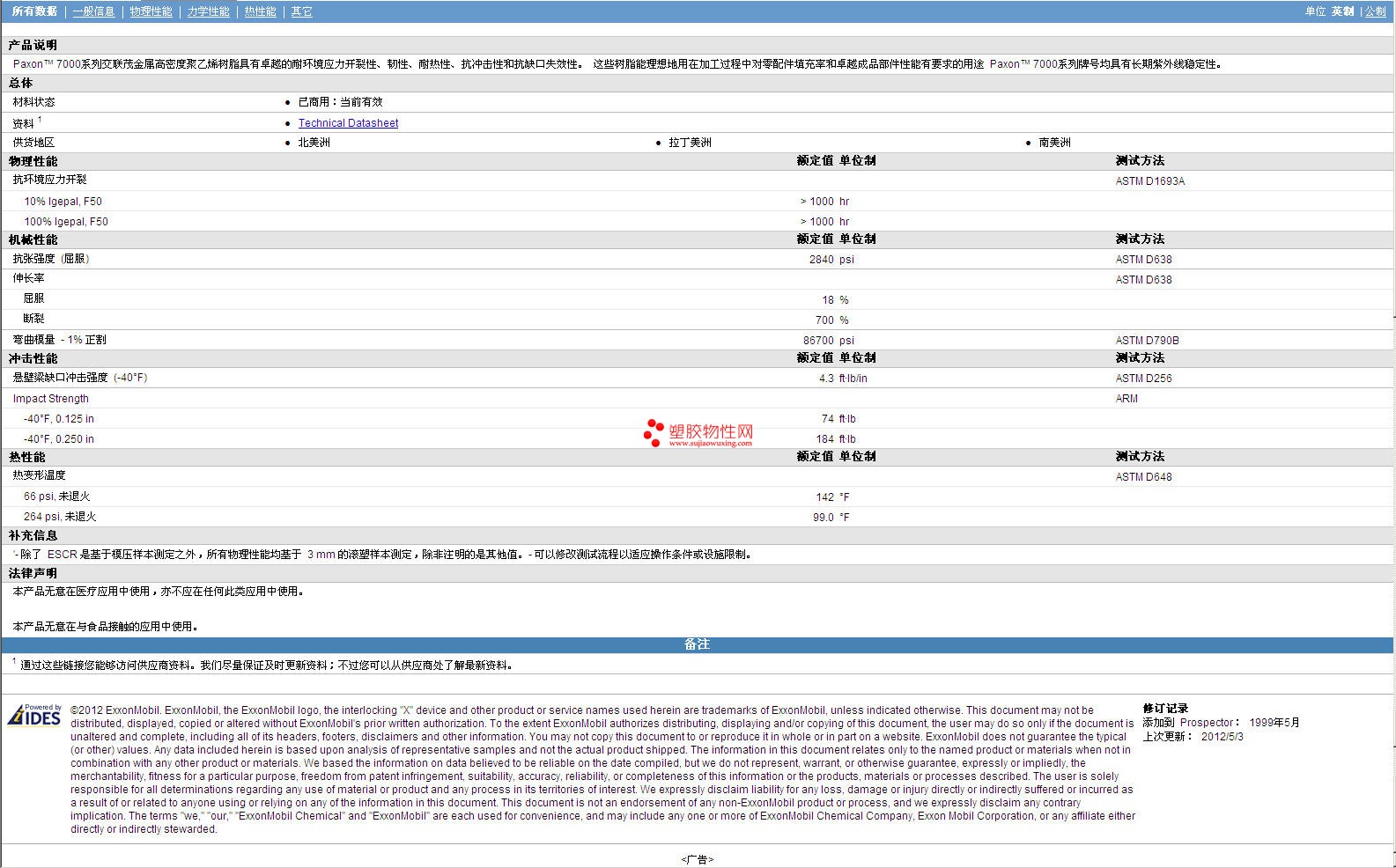Screen dimensions: 1396x868
Task: Click ASTM D790B test method
Action: click(1147, 341)
